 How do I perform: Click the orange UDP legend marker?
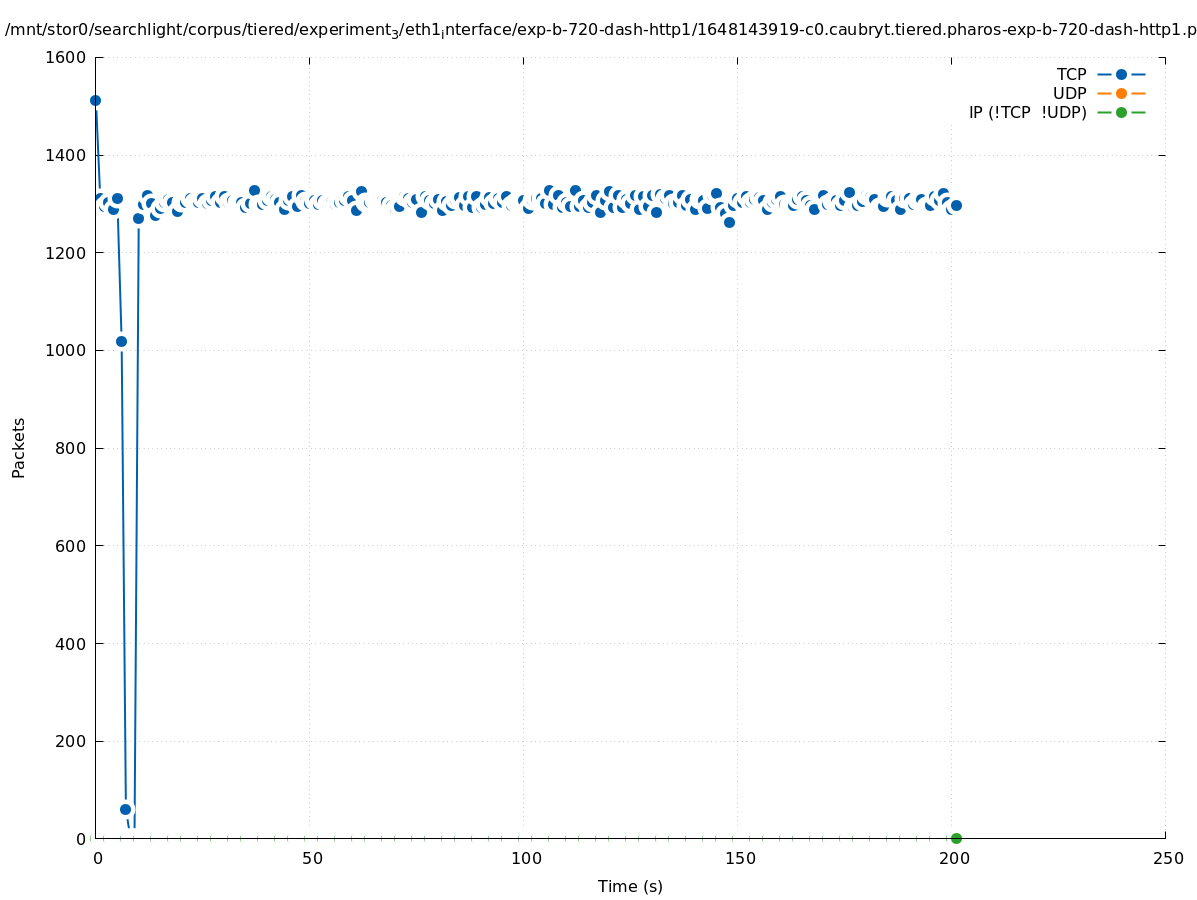[x=1121, y=93]
